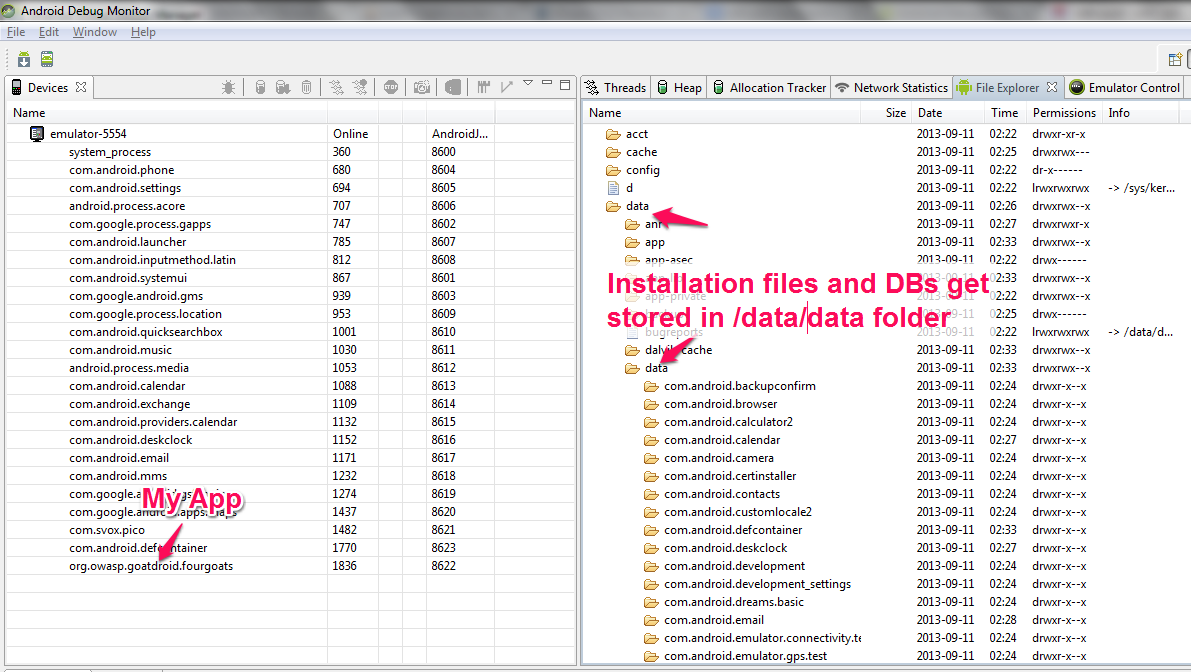Click the Update Threads icon in Devices toolbar
The image size is (1191, 672).
coord(336,87)
